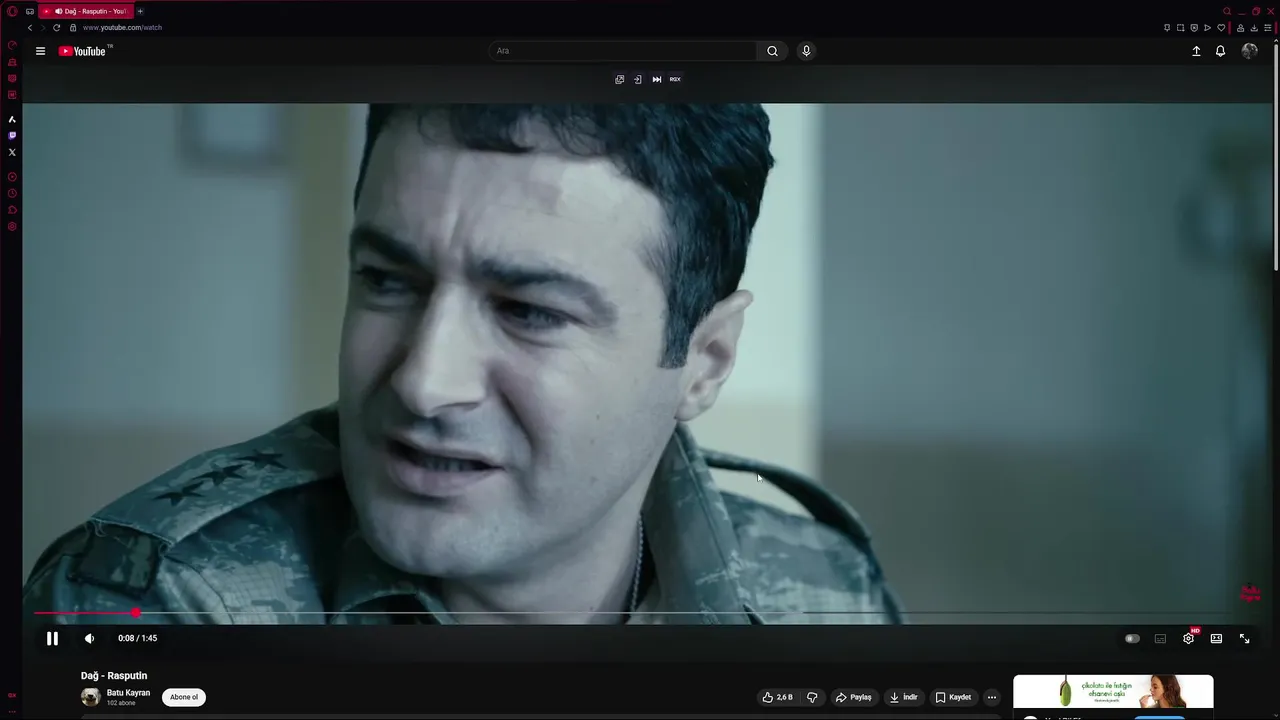Open player settings gear
1280x720 pixels.
tap(1188, 638)
